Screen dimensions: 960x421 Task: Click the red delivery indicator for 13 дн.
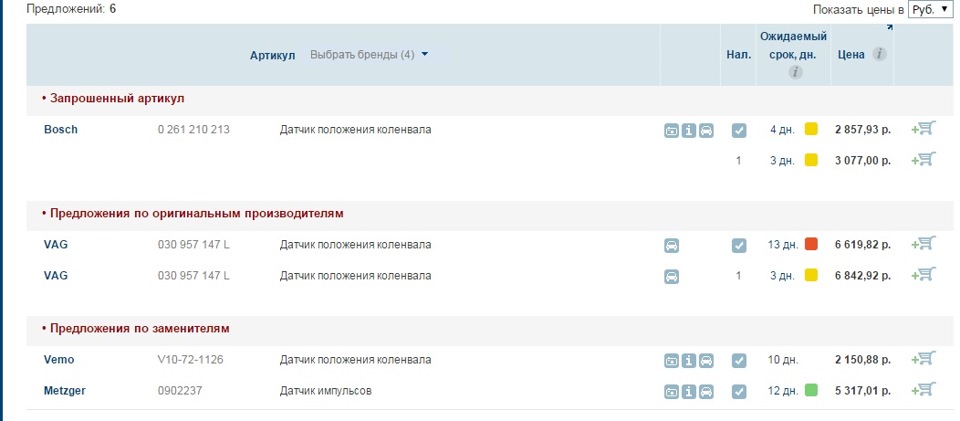pyautogui.click(x=811, y=244)
